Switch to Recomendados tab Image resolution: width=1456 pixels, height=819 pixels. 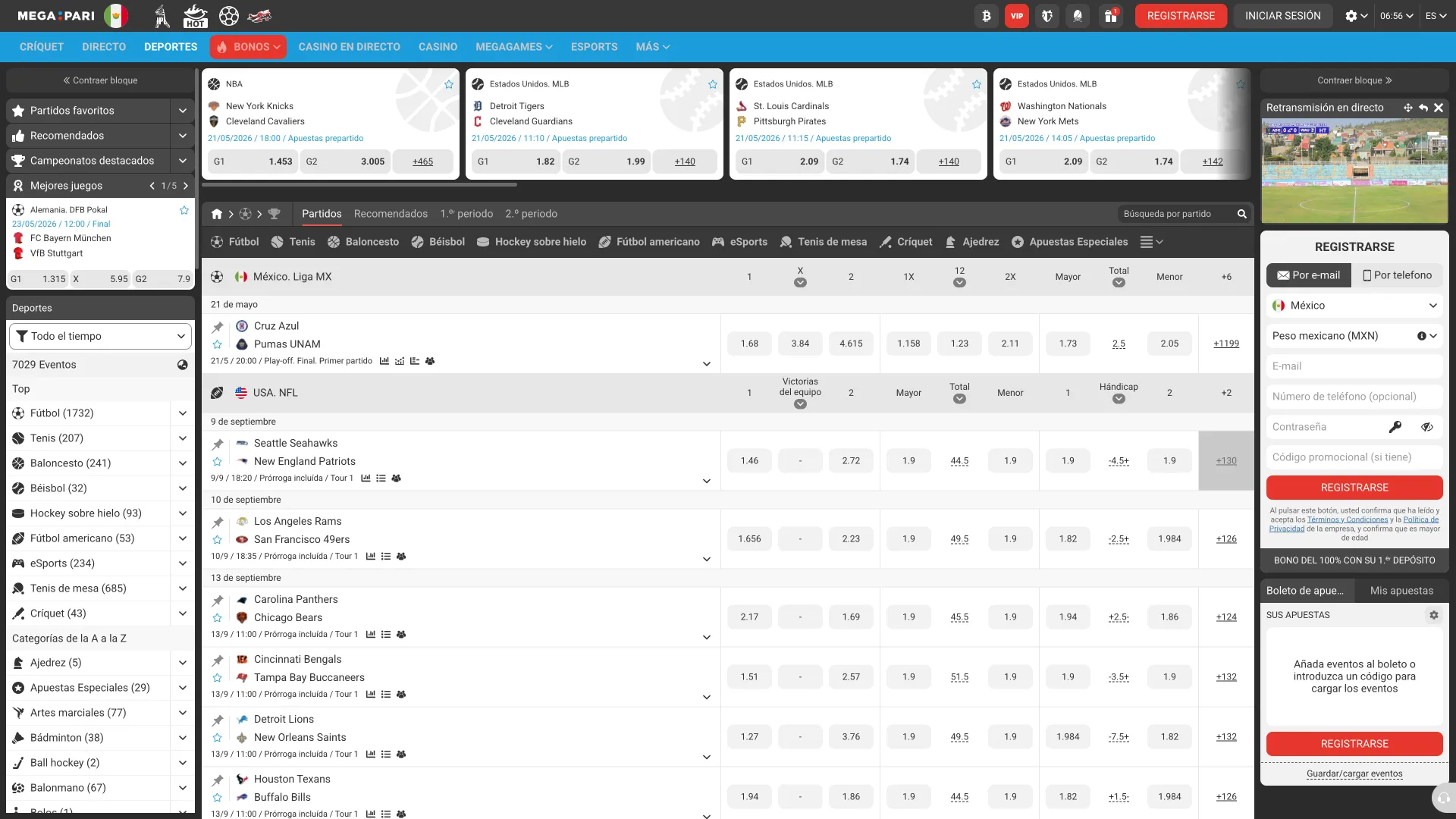391,214
